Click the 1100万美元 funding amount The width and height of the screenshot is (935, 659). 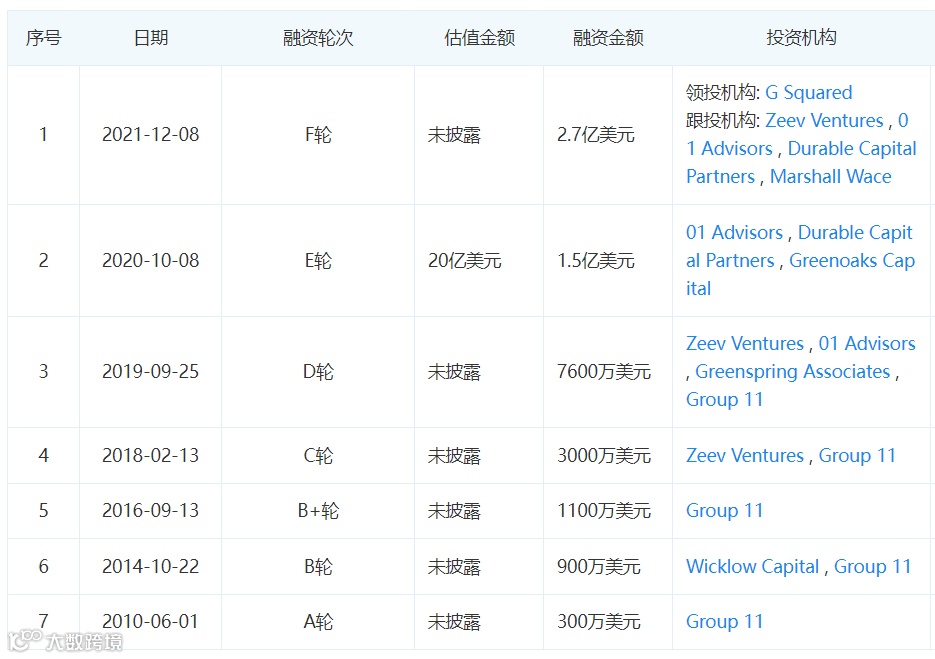[603, 511]
